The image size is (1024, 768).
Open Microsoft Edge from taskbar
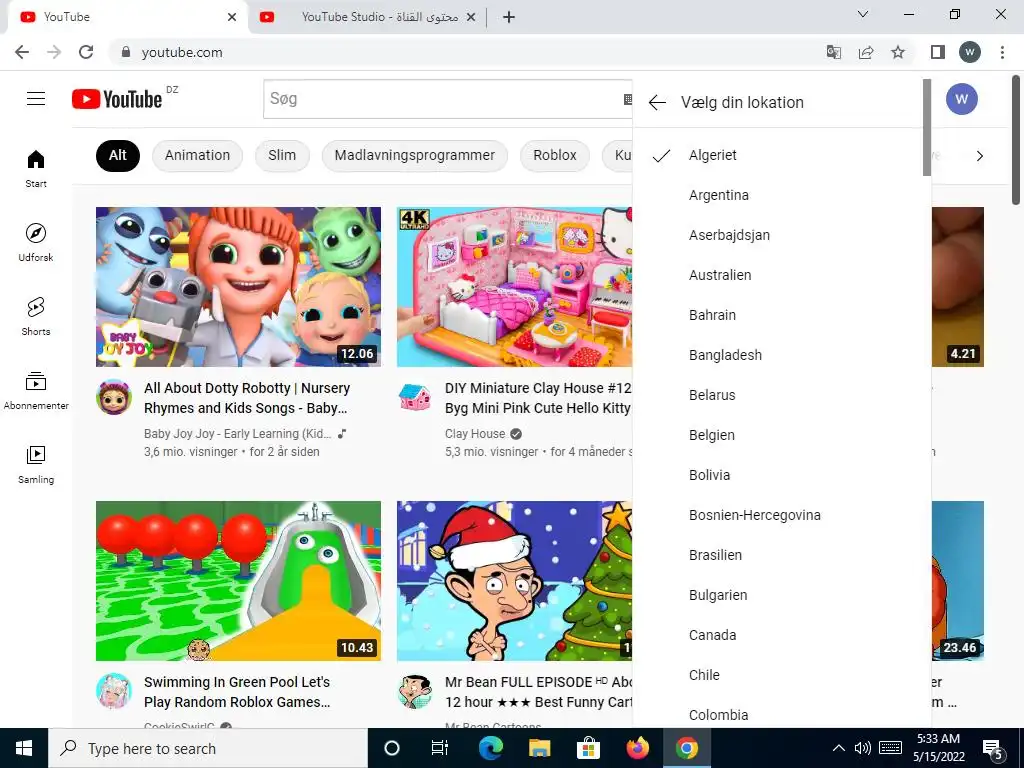tap(490, 748)
